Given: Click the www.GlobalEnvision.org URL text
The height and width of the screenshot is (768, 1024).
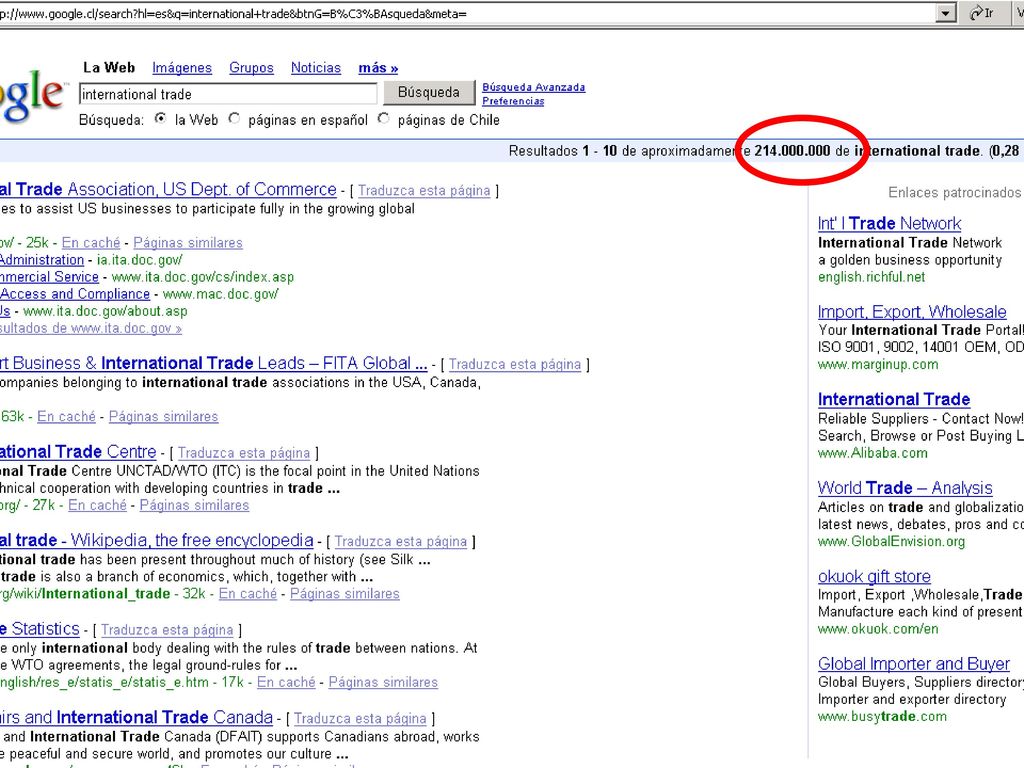Looking at the screenshot, I should coord(891,541).
